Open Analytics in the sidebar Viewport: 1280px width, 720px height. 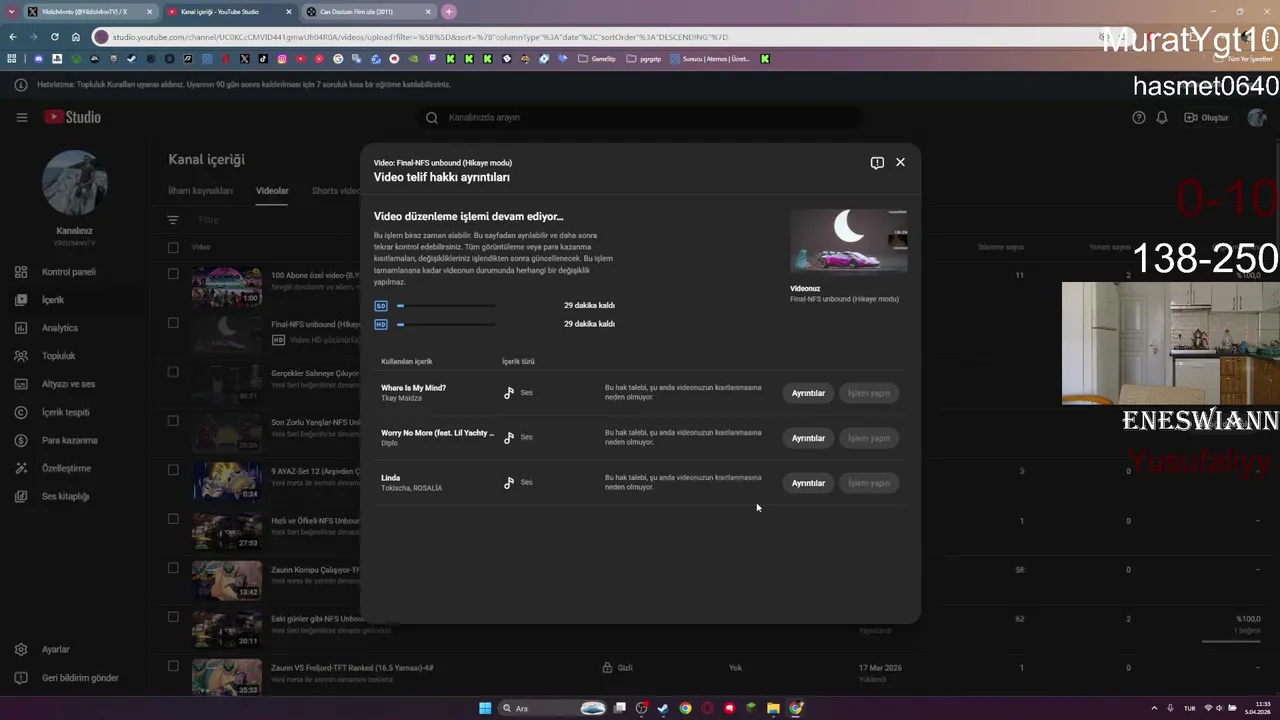click(59, 328)
